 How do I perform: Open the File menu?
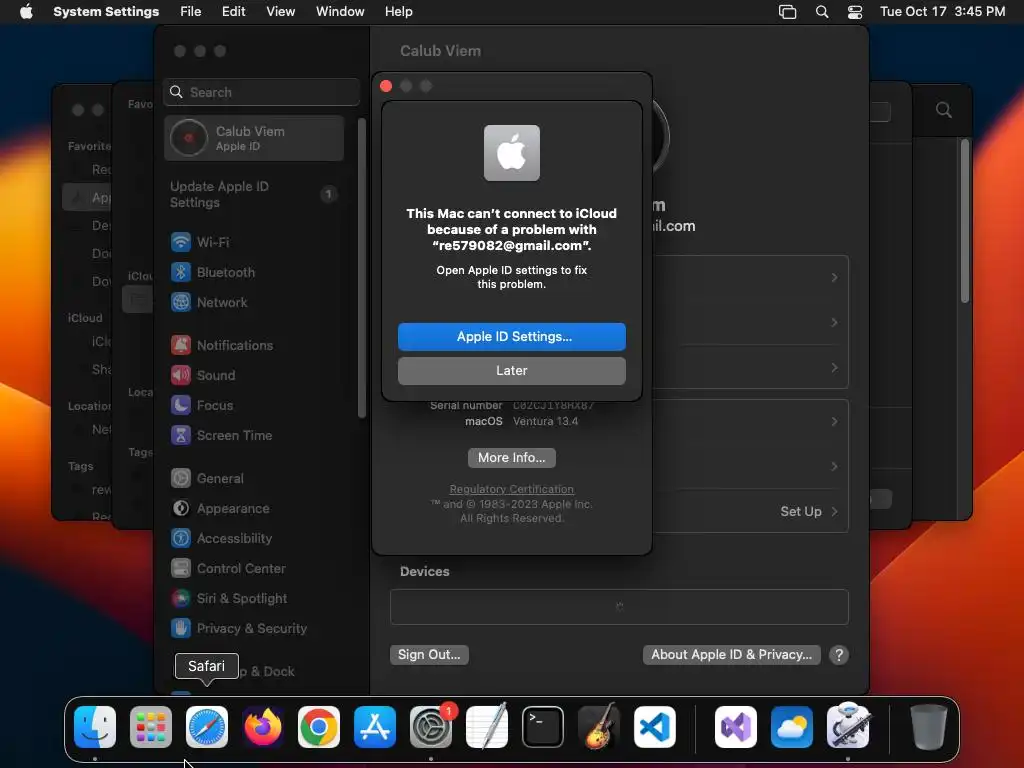[191, 12]
